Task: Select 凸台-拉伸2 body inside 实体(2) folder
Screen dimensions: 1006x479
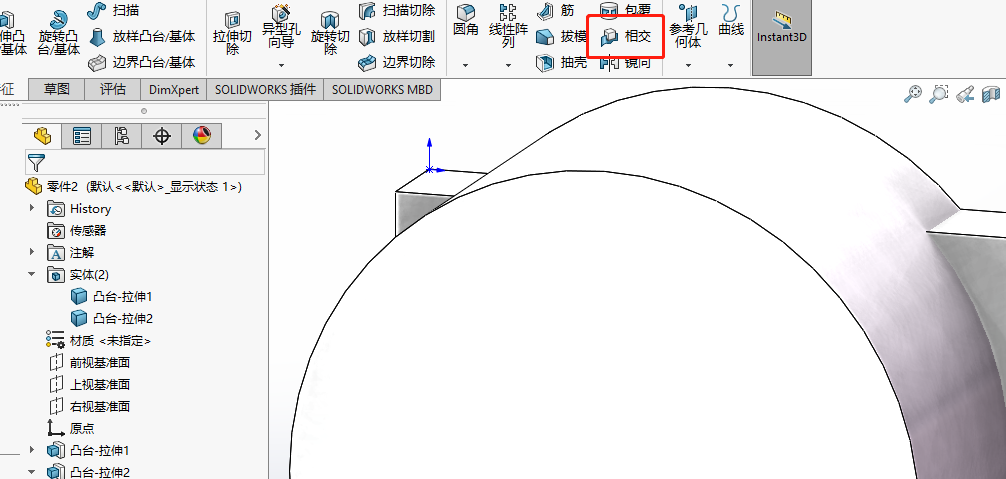Action: coord(112,318)
